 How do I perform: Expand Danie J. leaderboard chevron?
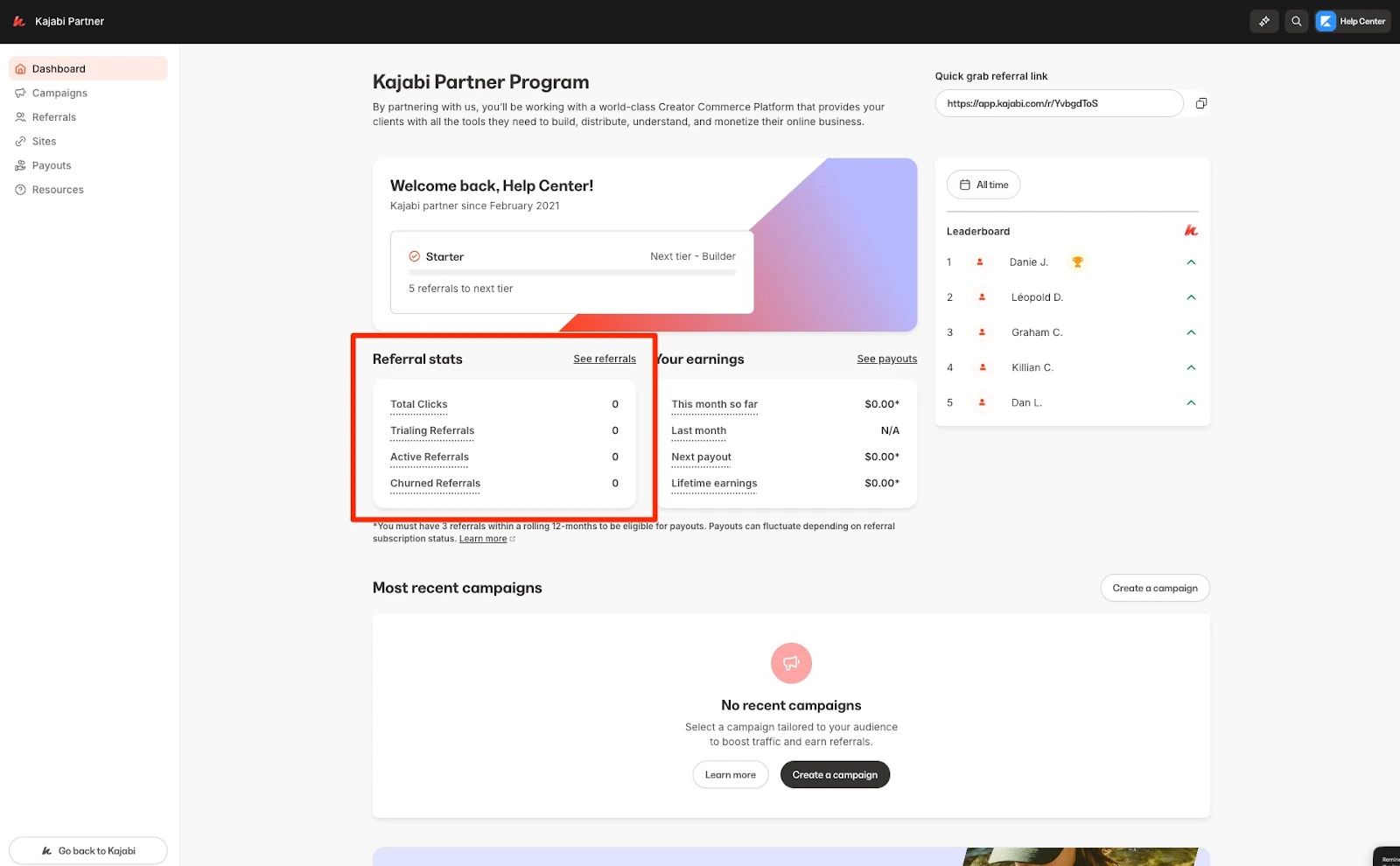(x=1191, y=262)
